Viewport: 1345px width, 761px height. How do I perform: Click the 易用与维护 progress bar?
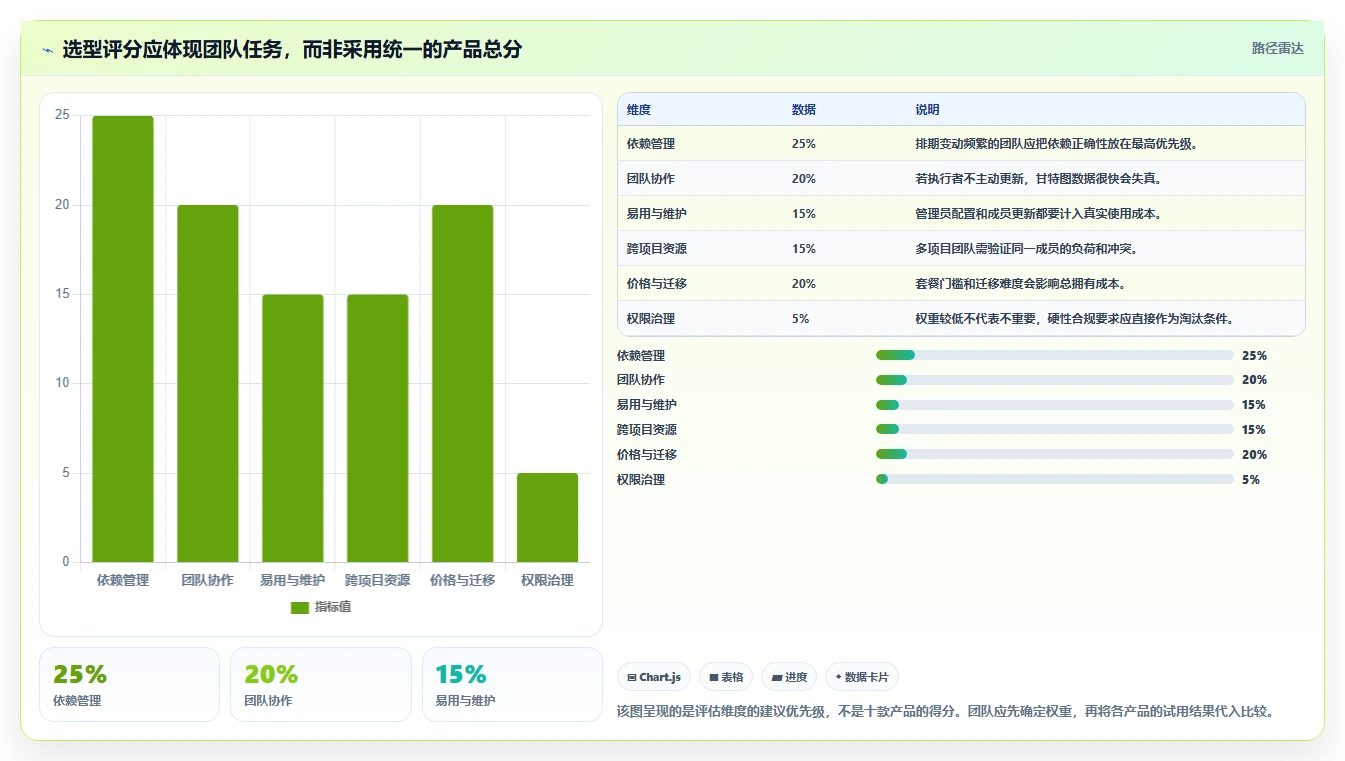(x=1055, y=405)
